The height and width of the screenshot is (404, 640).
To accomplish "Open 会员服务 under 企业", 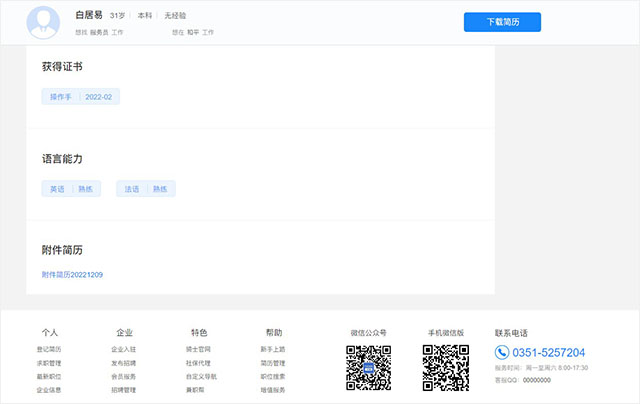I will (124, 377).
